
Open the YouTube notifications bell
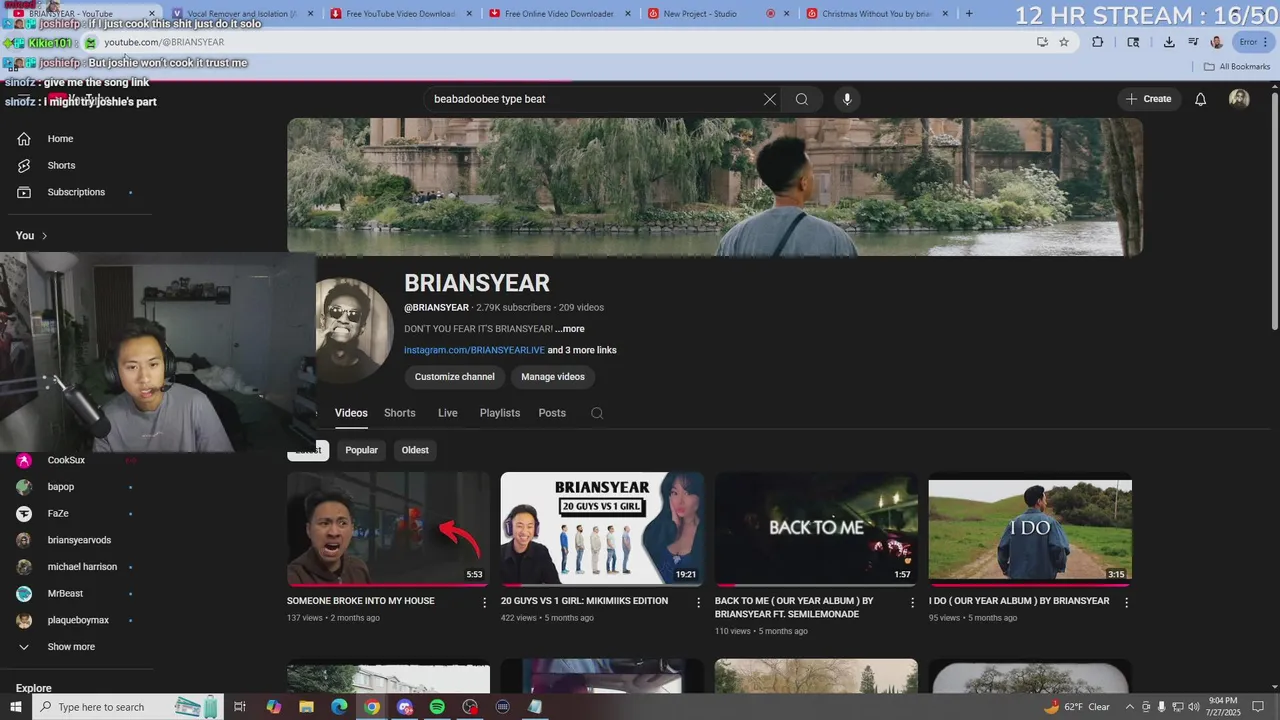[1200, 99]
